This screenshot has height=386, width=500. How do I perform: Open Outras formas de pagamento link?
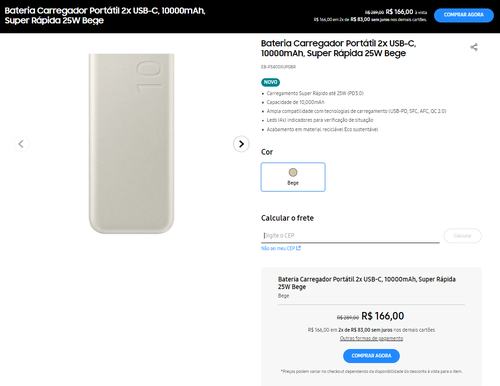coord(371,338)
